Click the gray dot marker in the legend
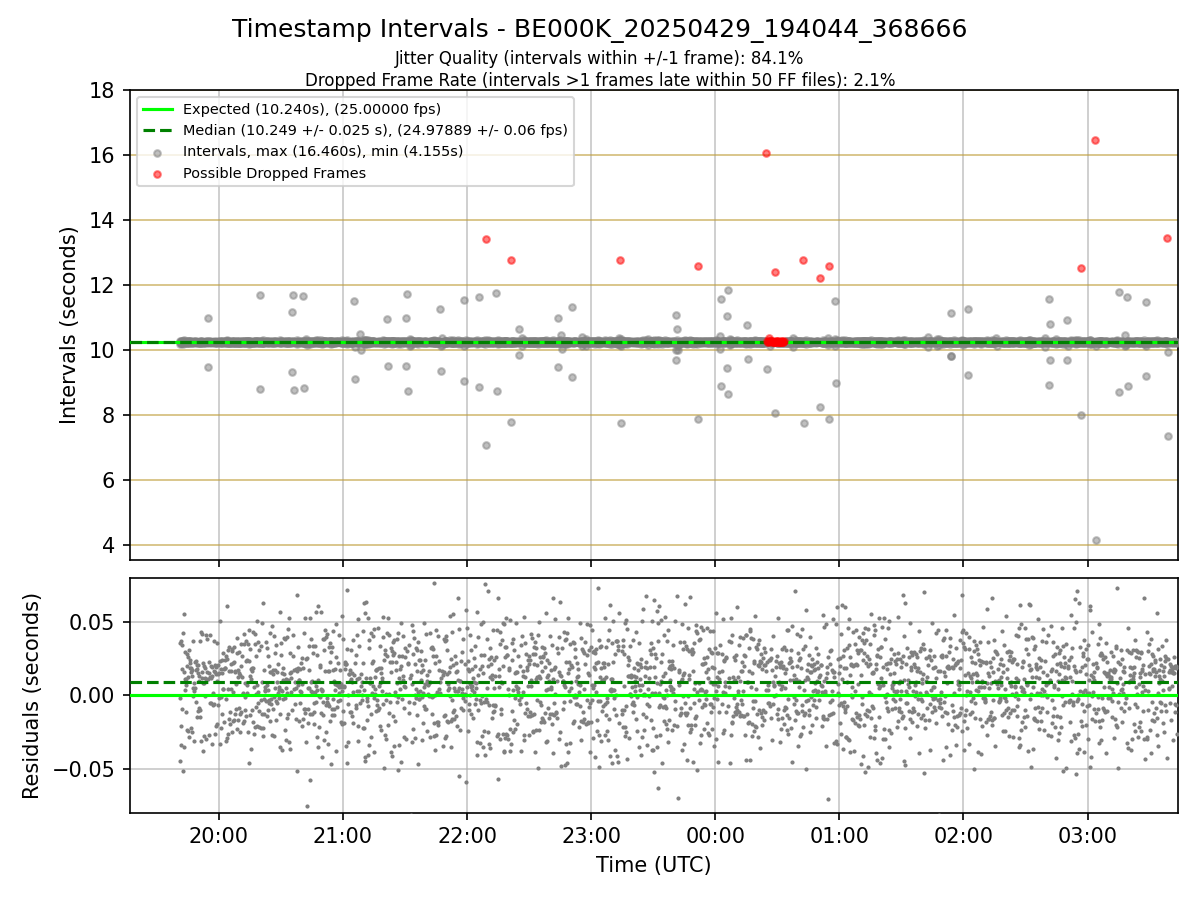The width and height of the screenshot is (1200, 900). pos(159,152)
